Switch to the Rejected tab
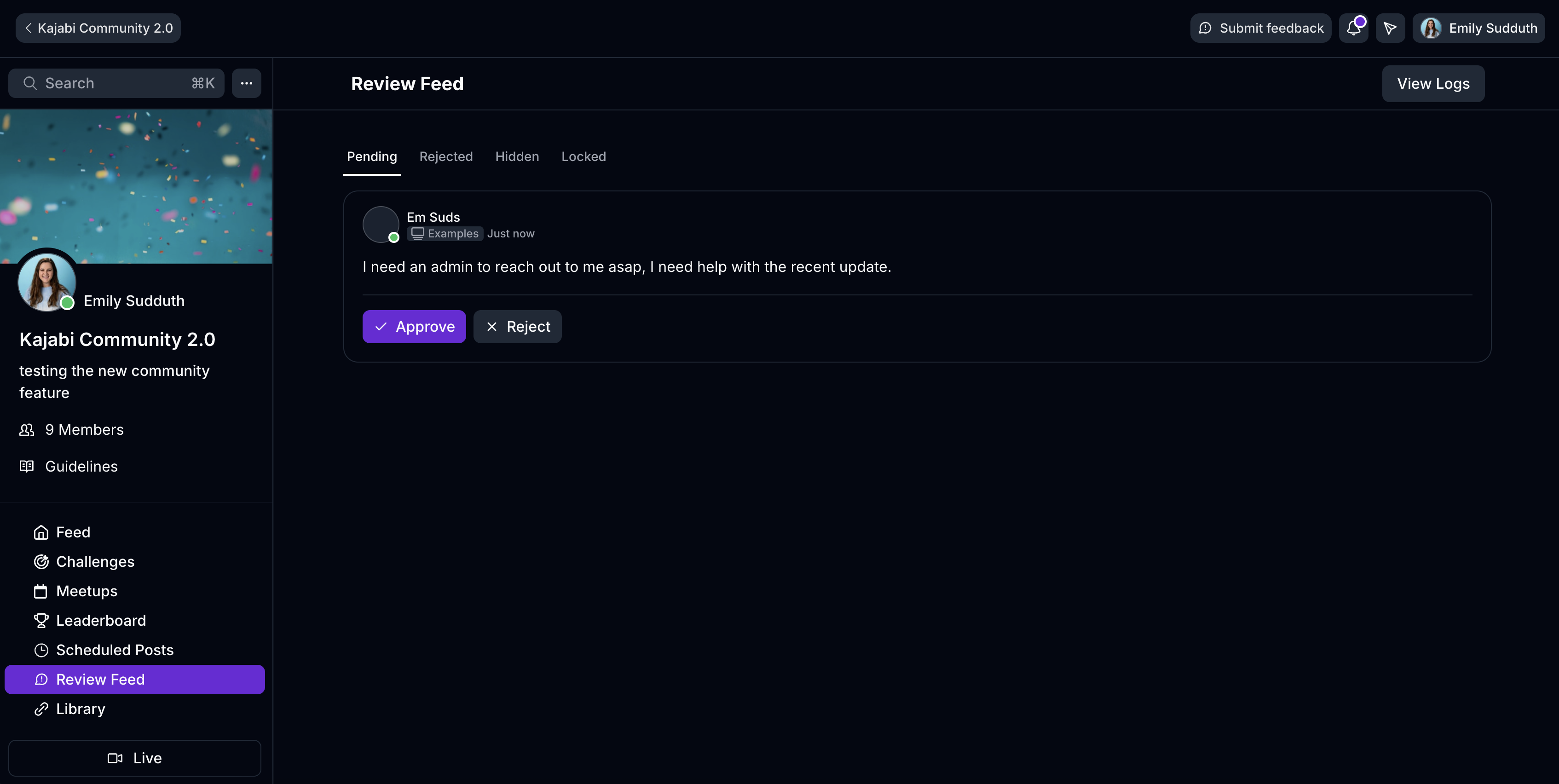1559x784 pixels. pyautogui.click(x=446, y=157)
